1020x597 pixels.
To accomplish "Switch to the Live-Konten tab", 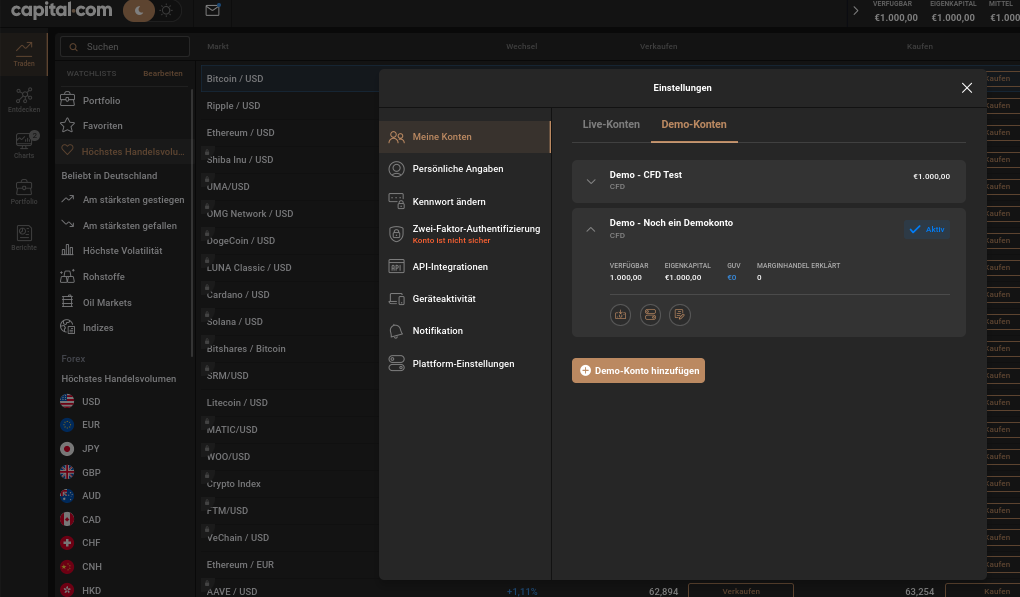I will click(611, 124).
